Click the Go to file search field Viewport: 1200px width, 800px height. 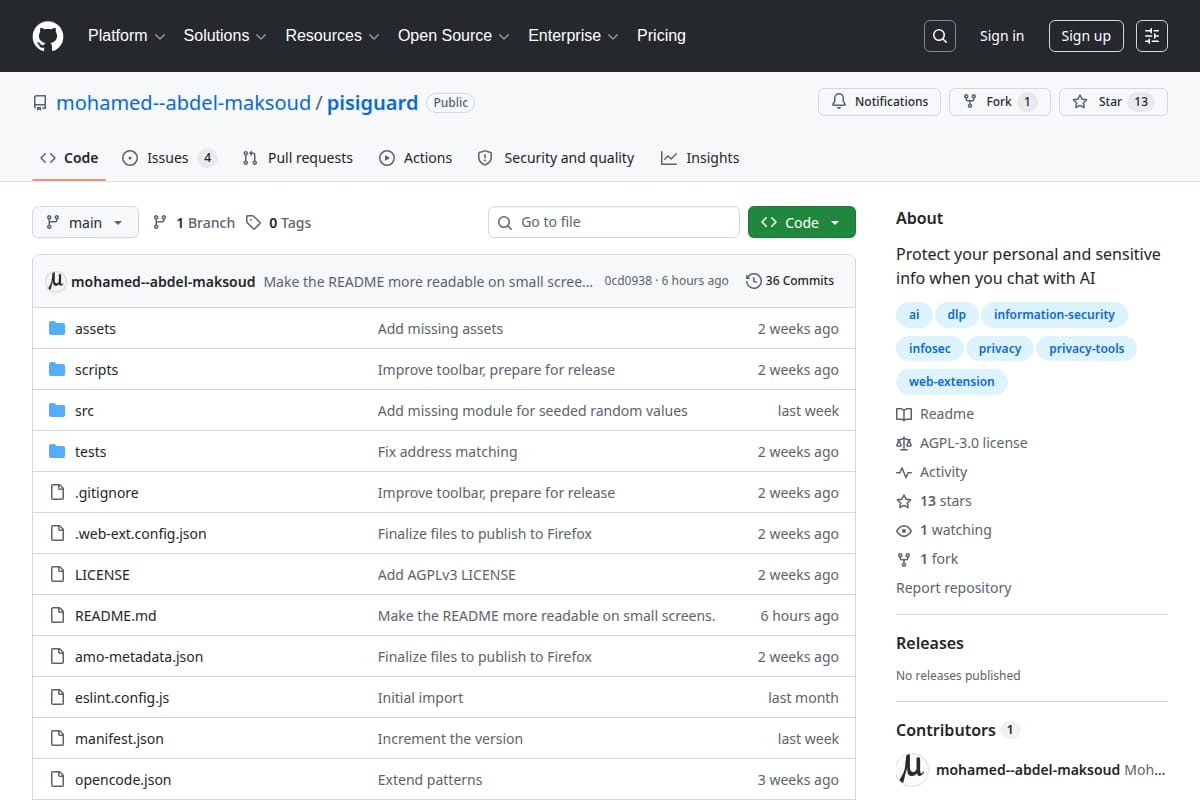614,222
